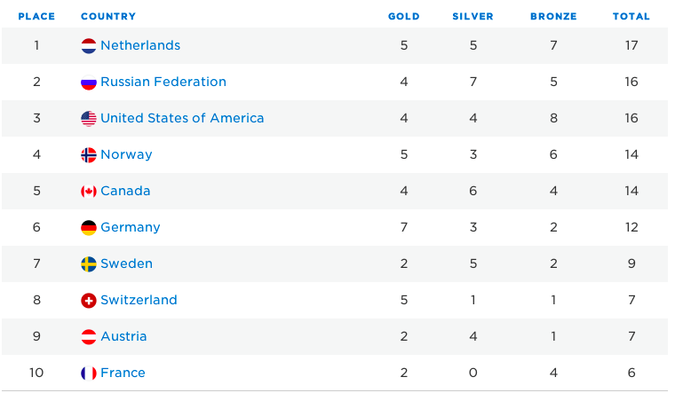Click the Sweden flag icon
Image resolution: width=675 pixels, height=393 pixels.
[x=88, y=264]
